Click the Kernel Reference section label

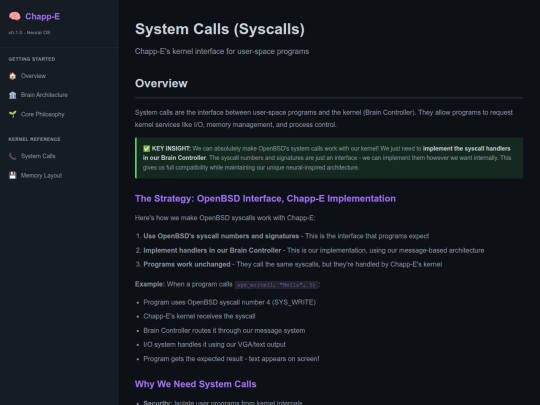[x=34, y=139]
